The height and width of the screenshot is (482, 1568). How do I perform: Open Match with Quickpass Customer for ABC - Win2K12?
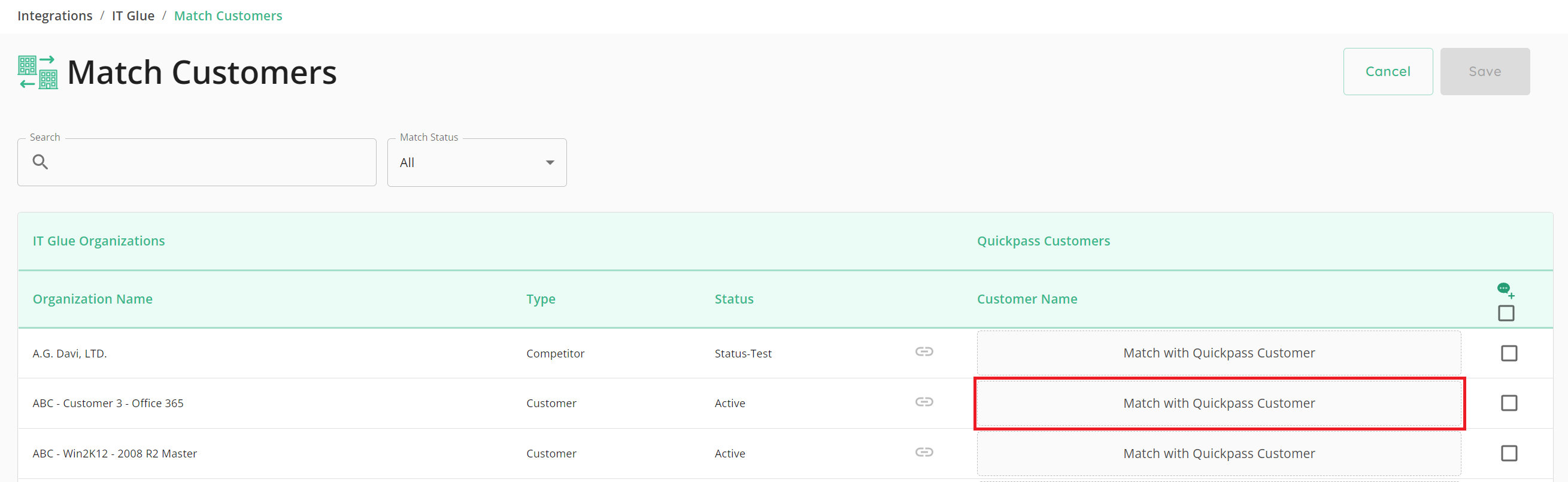(1218, 453)
